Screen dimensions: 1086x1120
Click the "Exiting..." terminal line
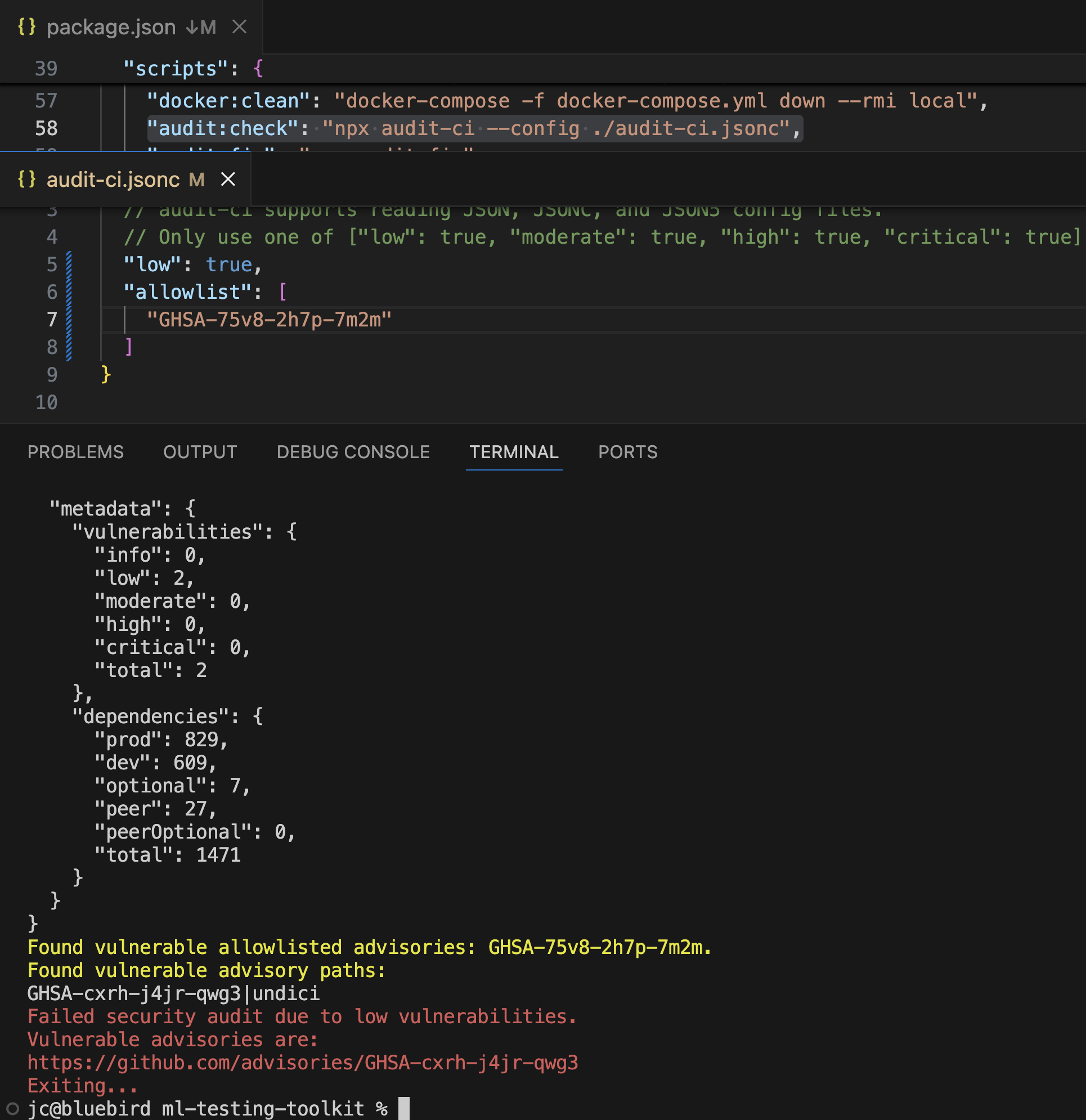[83, 1085]
